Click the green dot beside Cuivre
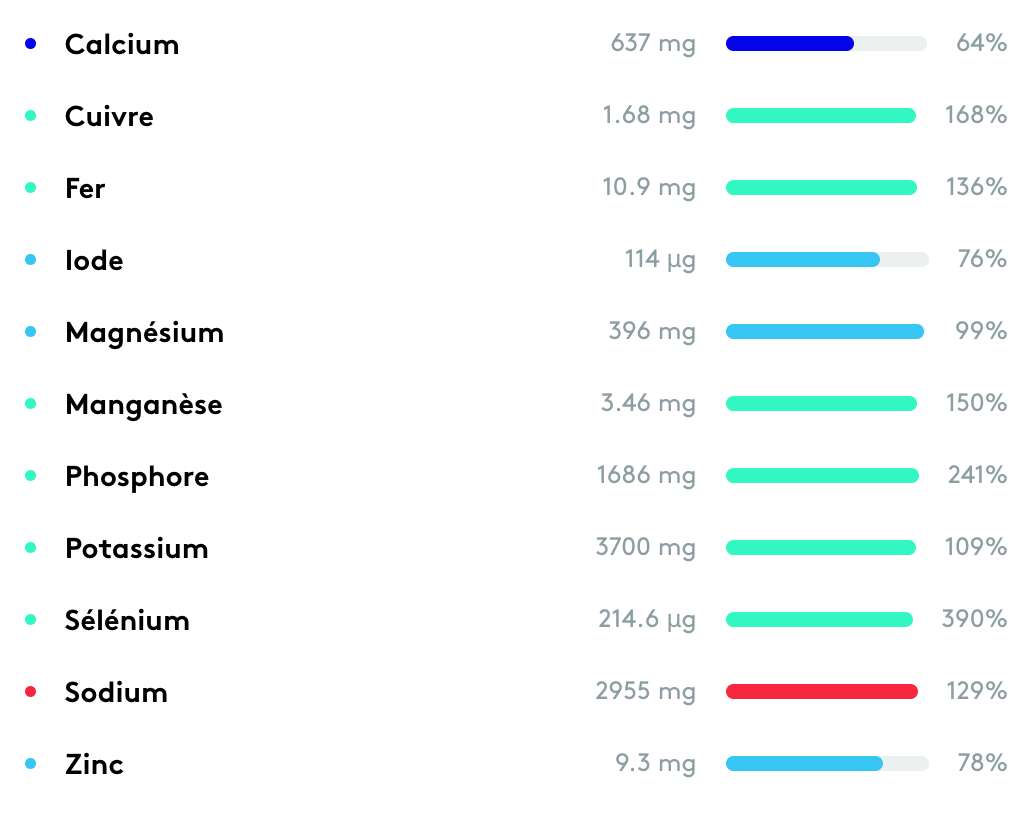 click(30, 116)
